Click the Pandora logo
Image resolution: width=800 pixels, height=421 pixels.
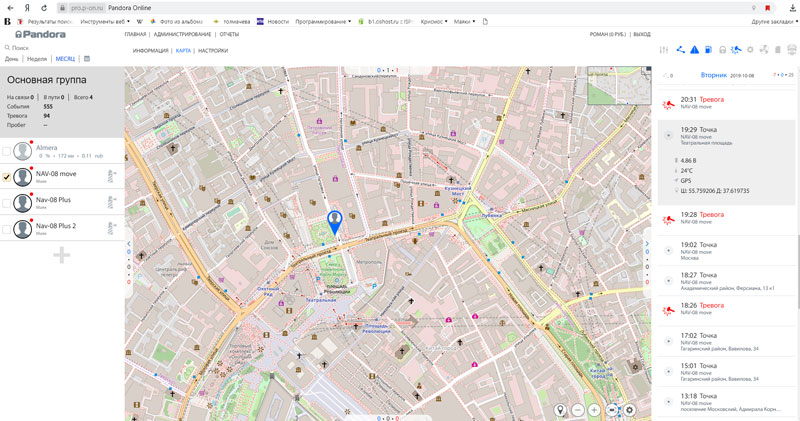point(40,34)
